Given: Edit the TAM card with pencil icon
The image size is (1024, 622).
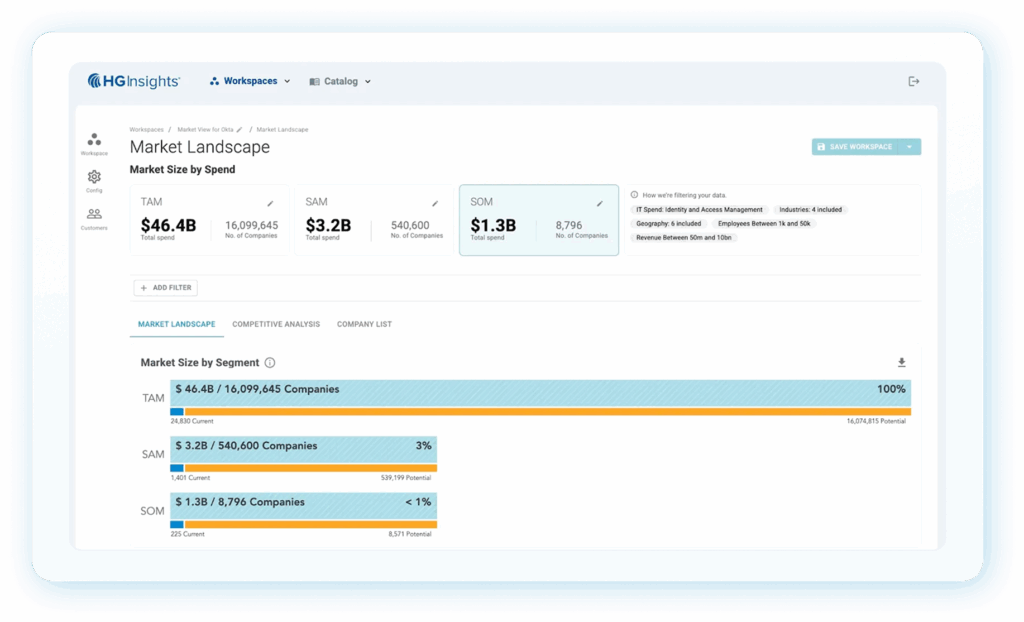Looking at the screenshot, I should coord(270,203).
